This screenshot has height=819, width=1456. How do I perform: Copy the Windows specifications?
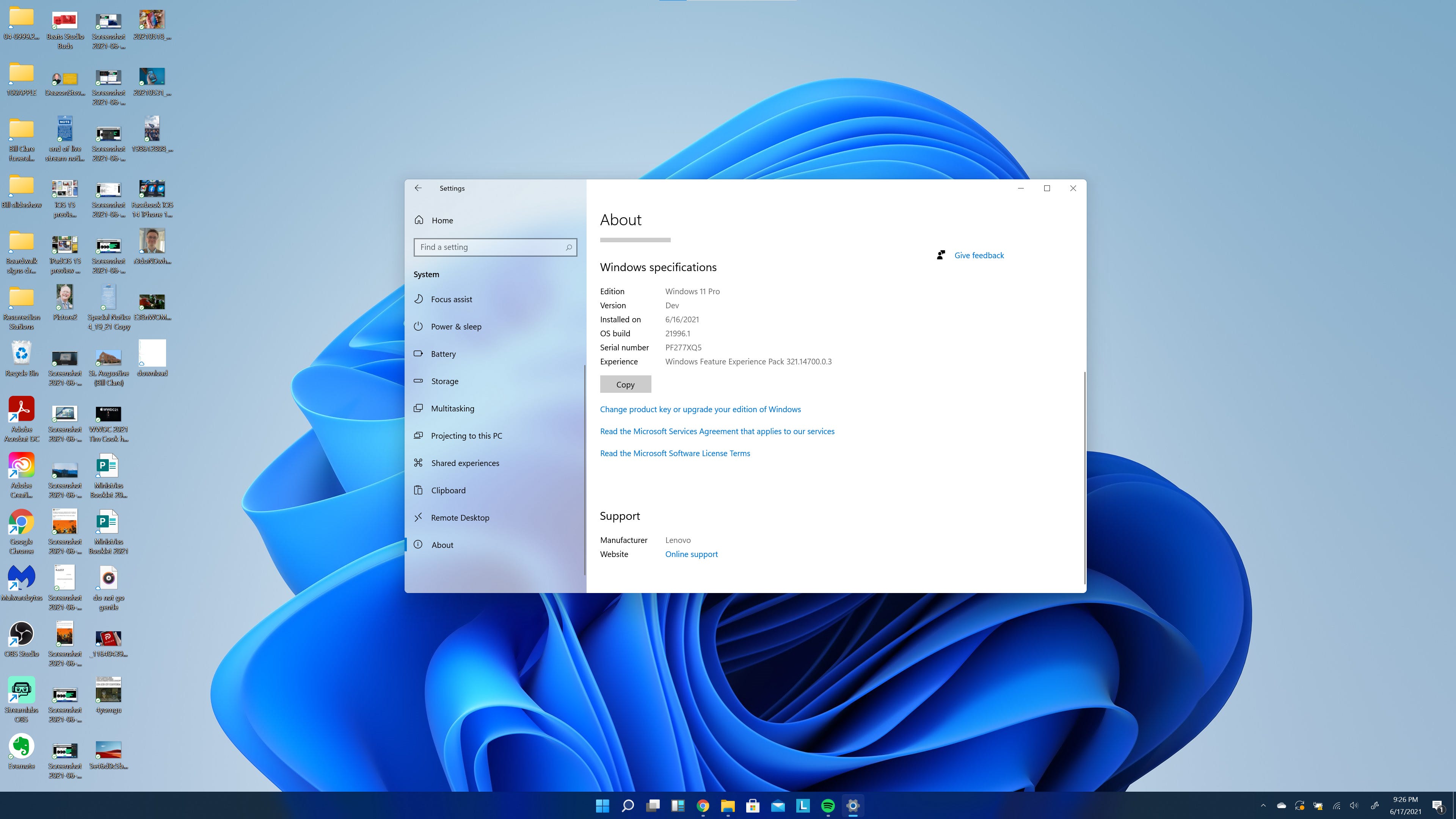(x=625, y=384)
